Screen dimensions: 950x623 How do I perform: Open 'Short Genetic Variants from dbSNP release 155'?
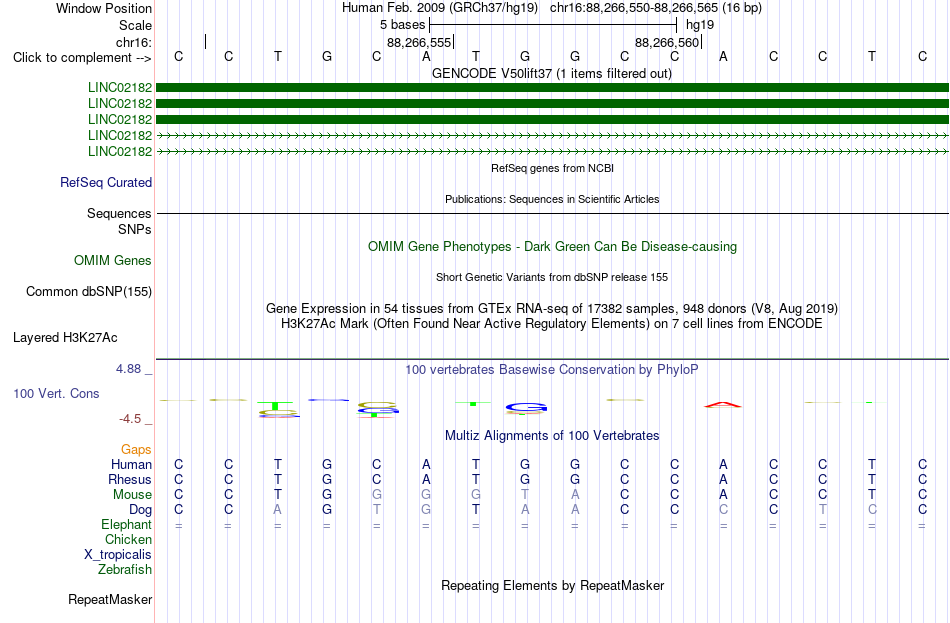point(552,277)
